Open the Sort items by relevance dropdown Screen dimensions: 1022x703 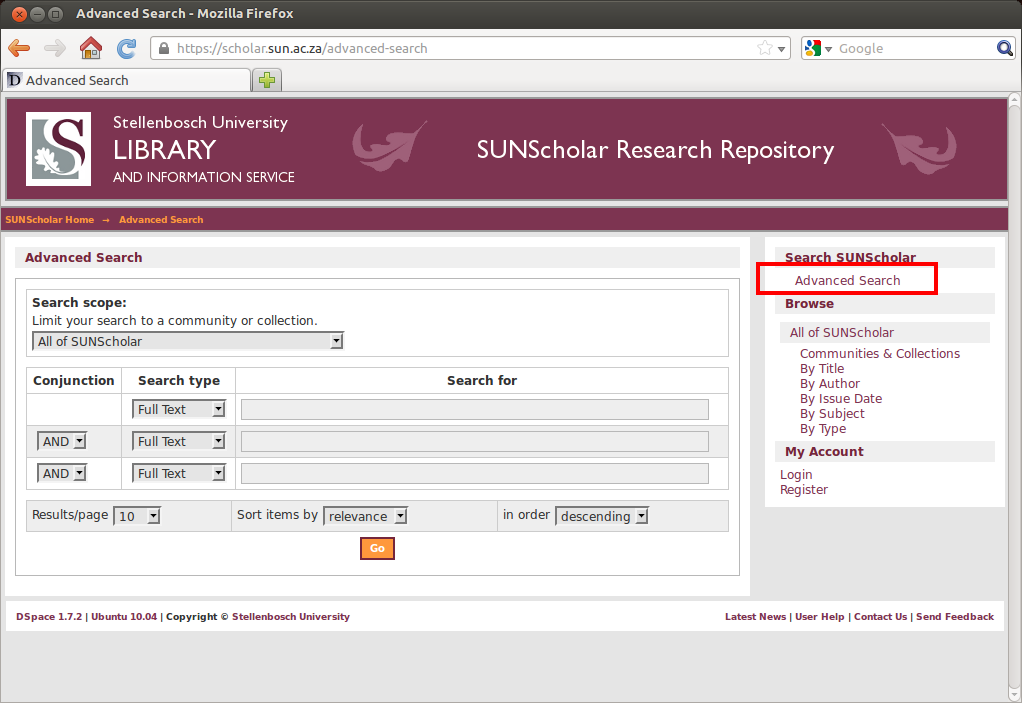coord(366,516)
